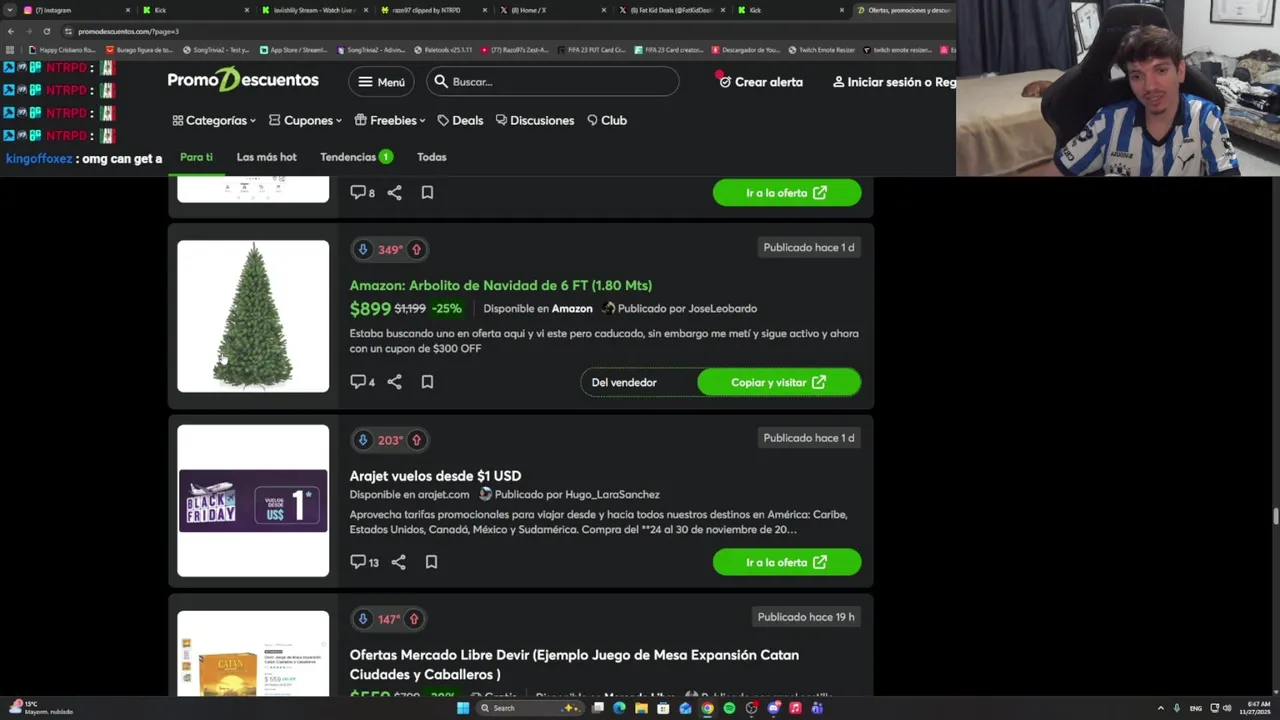Image resolution: width=1280 pixels, height=720 pixels.
Task: Open the Tendencias tab
Action: pyautogui.click(x=356, y=157)
